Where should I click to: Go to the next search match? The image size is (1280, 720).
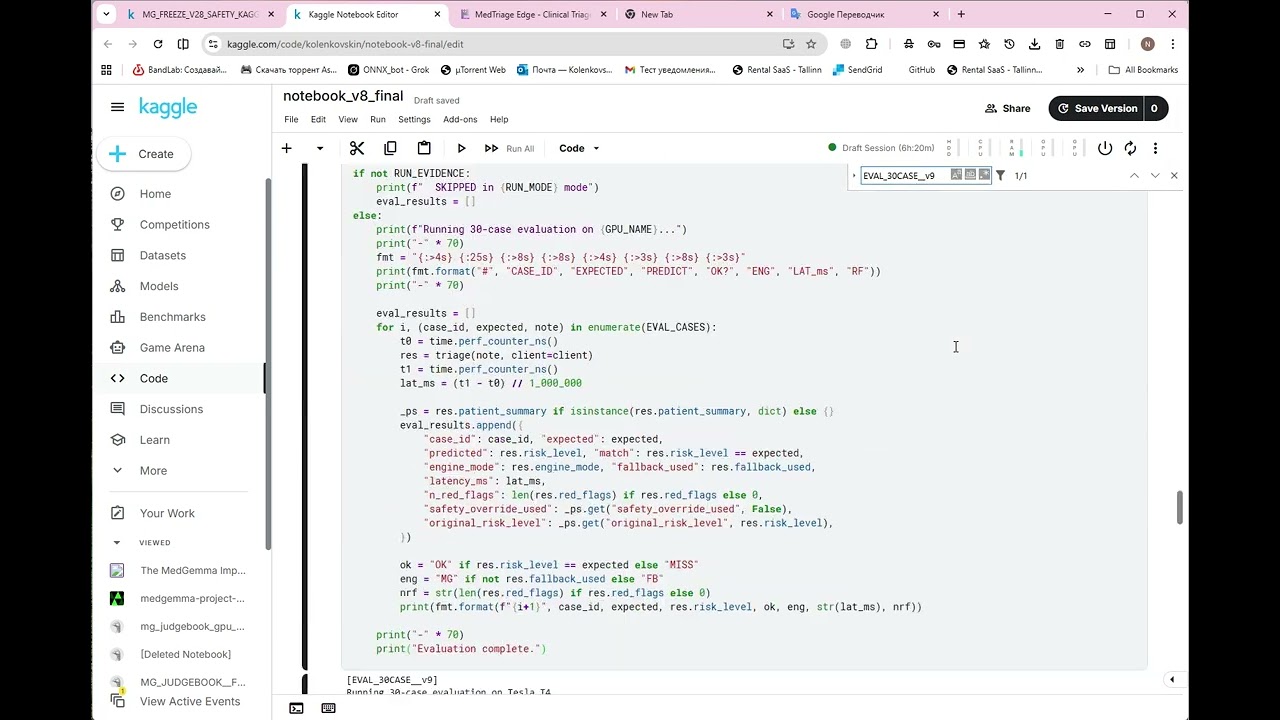[1154, 175]
